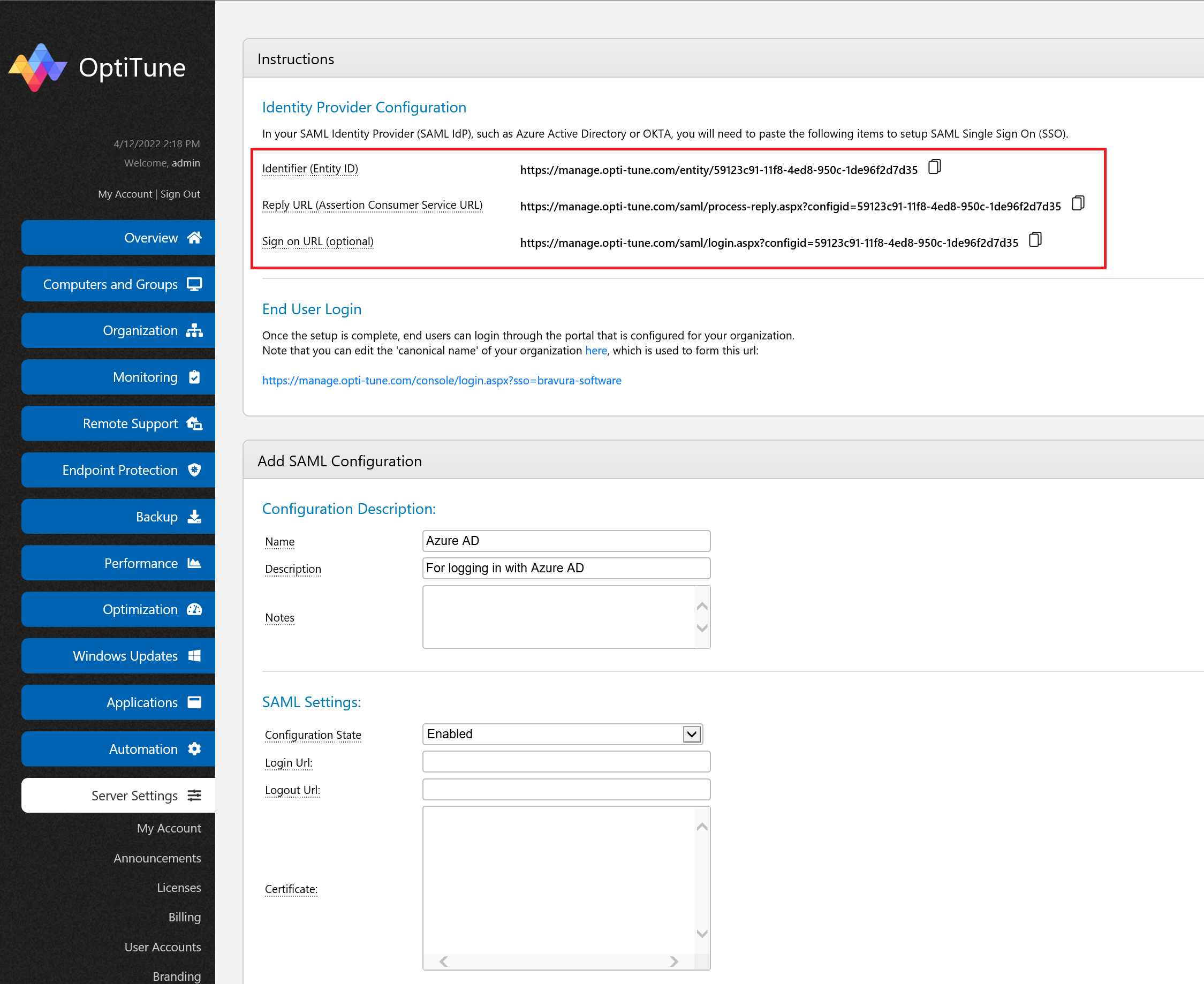Click the Description input field
The height and width of the screenshot is (984, 1204).
click(x=566, y=568)
